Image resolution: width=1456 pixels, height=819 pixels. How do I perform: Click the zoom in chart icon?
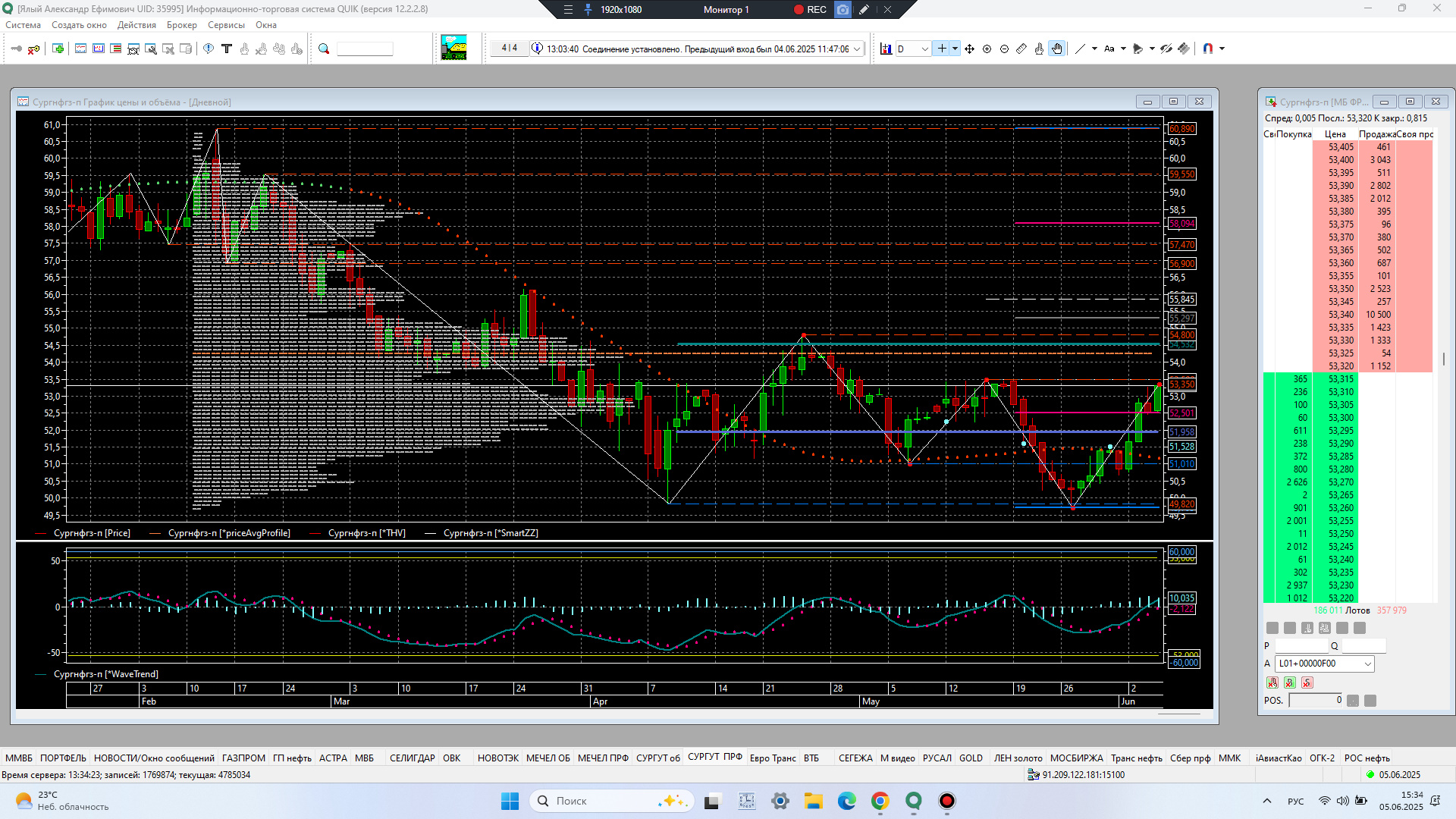click(x=987, y=49)
